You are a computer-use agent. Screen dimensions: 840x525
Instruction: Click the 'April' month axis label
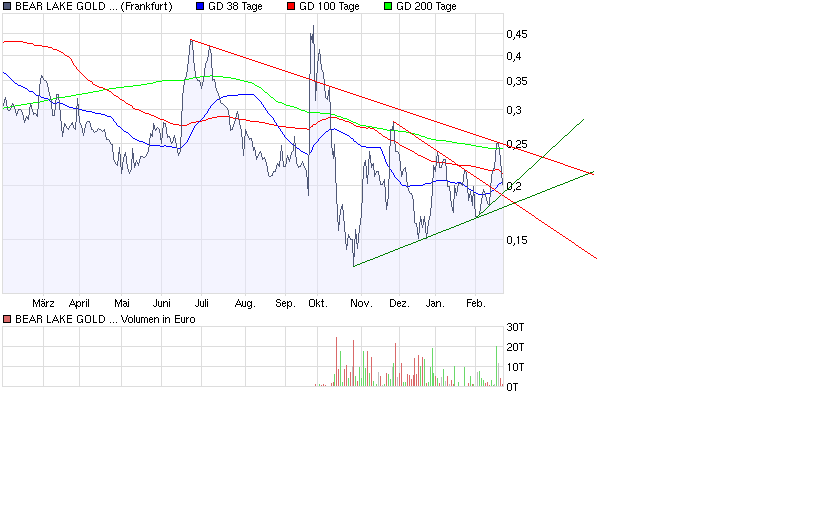(x=79, y=303)
